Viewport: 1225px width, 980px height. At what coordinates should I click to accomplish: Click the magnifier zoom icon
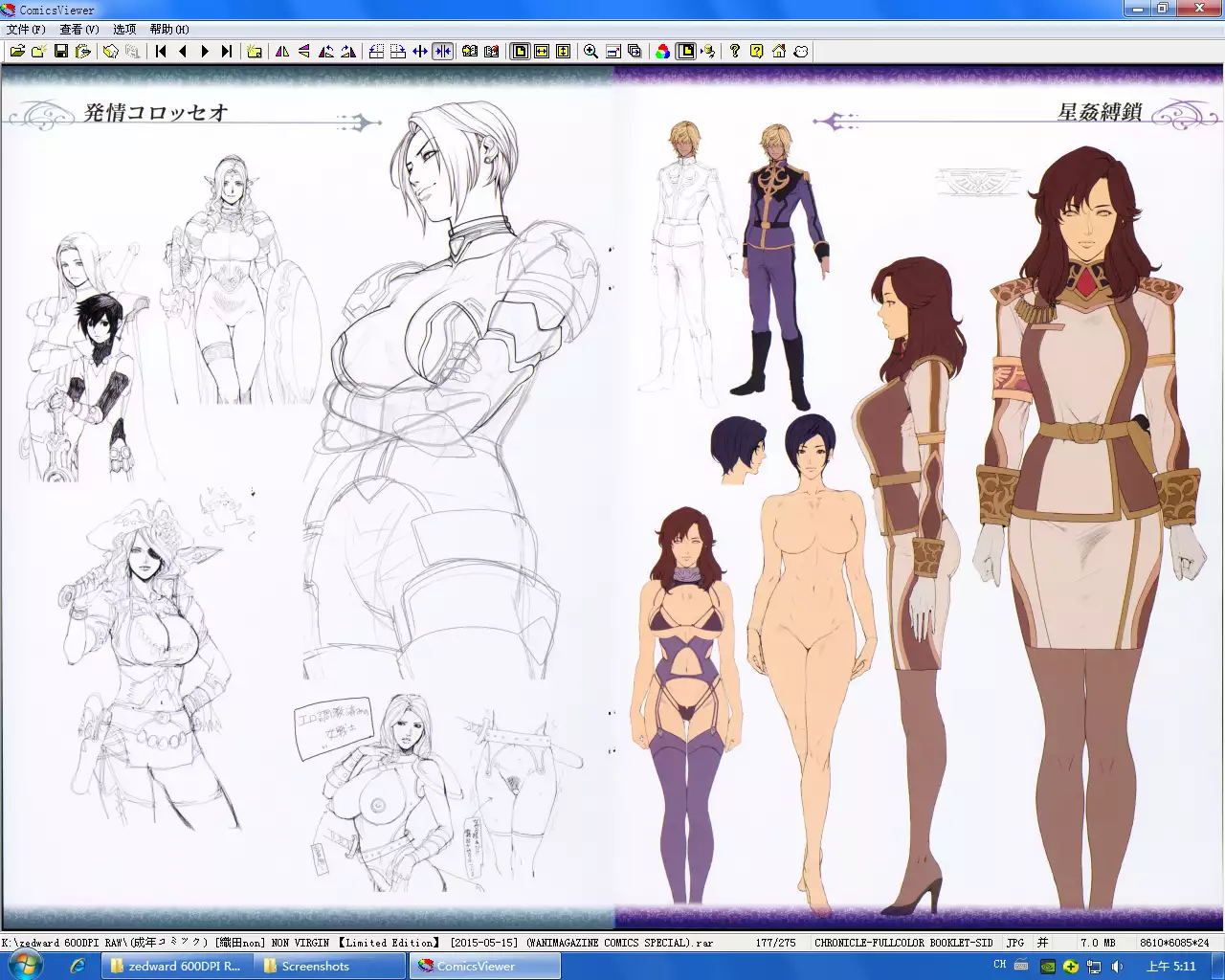tap(591, 52)
